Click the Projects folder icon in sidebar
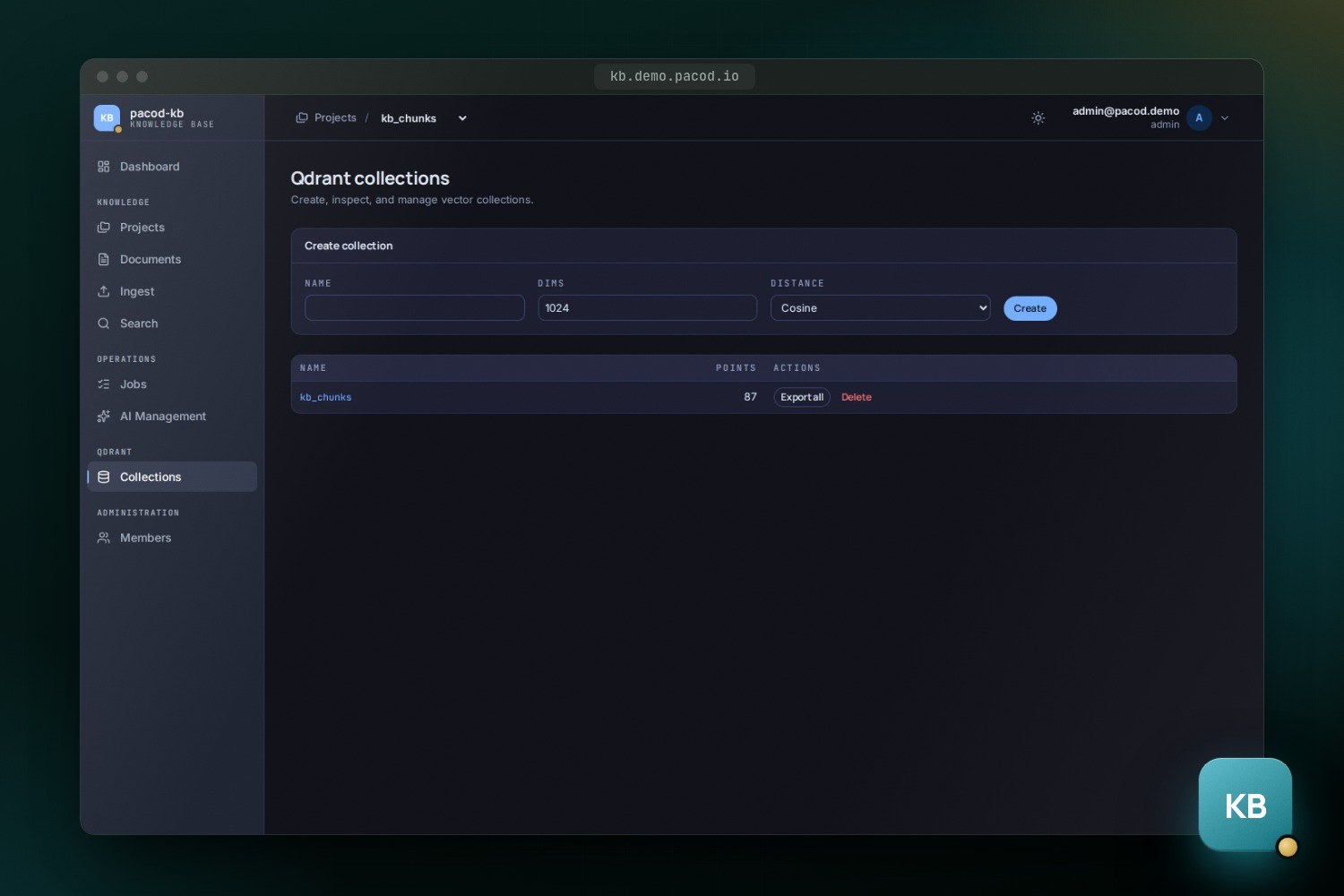 tap(104, 228)
